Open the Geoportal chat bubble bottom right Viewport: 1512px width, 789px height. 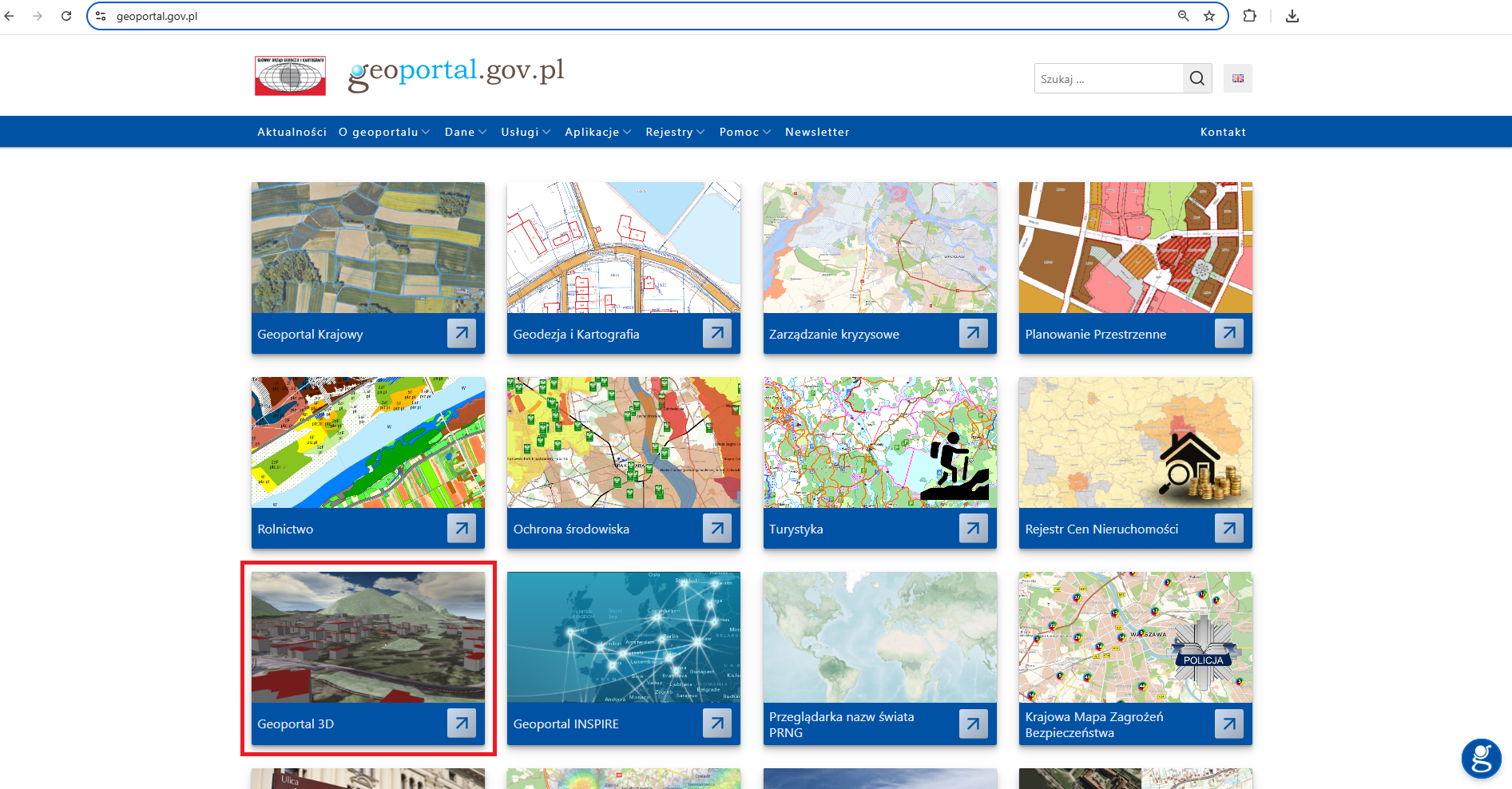1482,759
